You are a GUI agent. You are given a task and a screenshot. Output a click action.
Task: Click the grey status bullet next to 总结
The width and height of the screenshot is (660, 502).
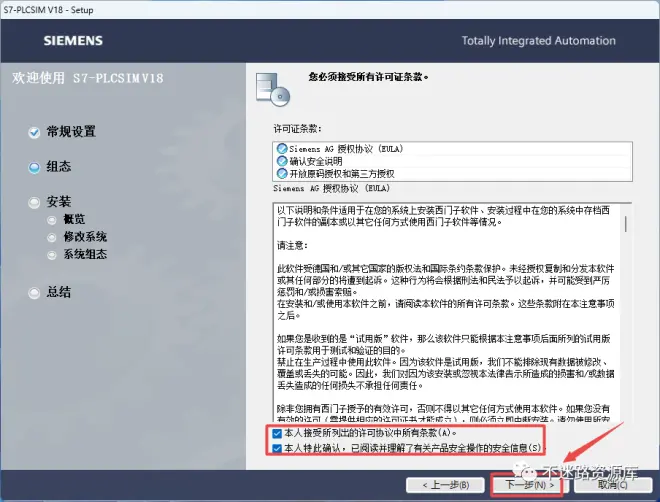tap(34, 293)
